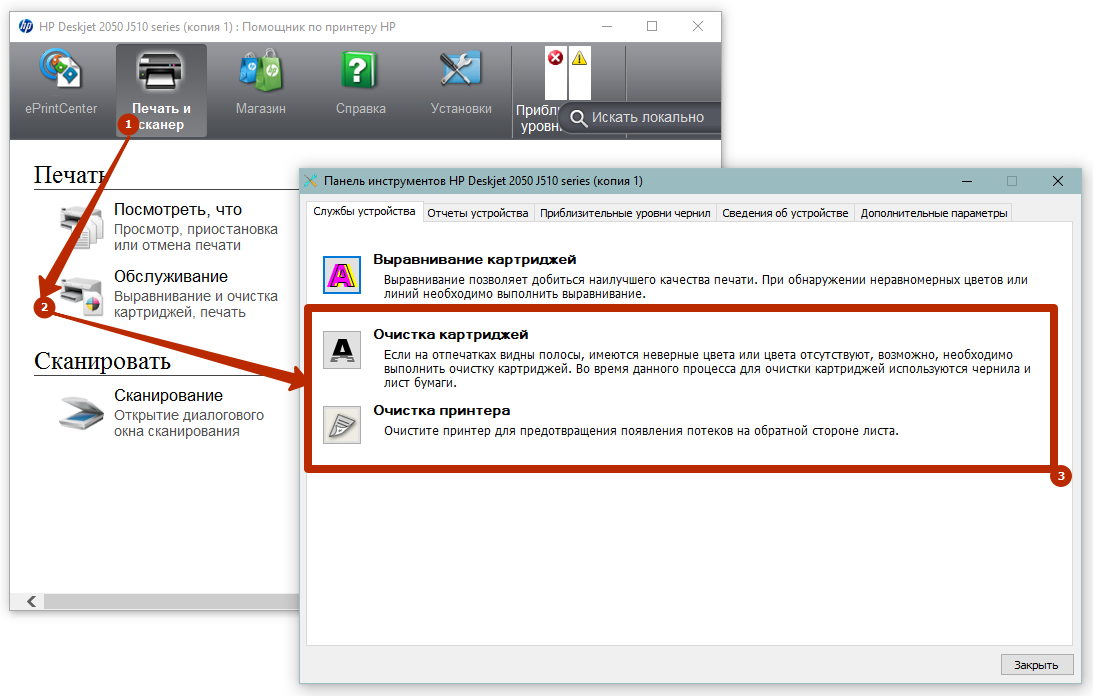
Task: Open the Установки tools icon
Action: 461,72
